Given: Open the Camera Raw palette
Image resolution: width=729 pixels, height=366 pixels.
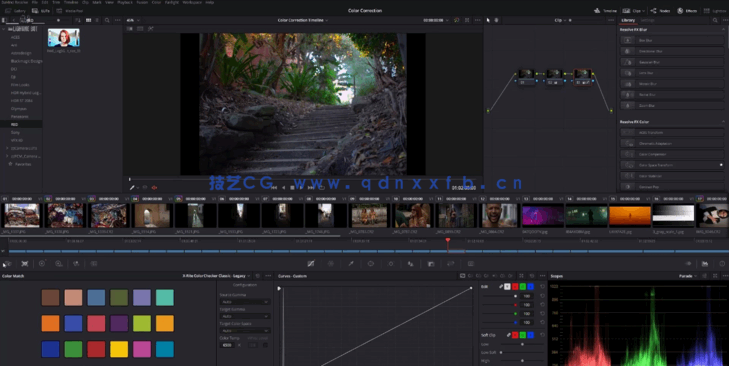Looking at the screenshot, I should coord(7,264).
